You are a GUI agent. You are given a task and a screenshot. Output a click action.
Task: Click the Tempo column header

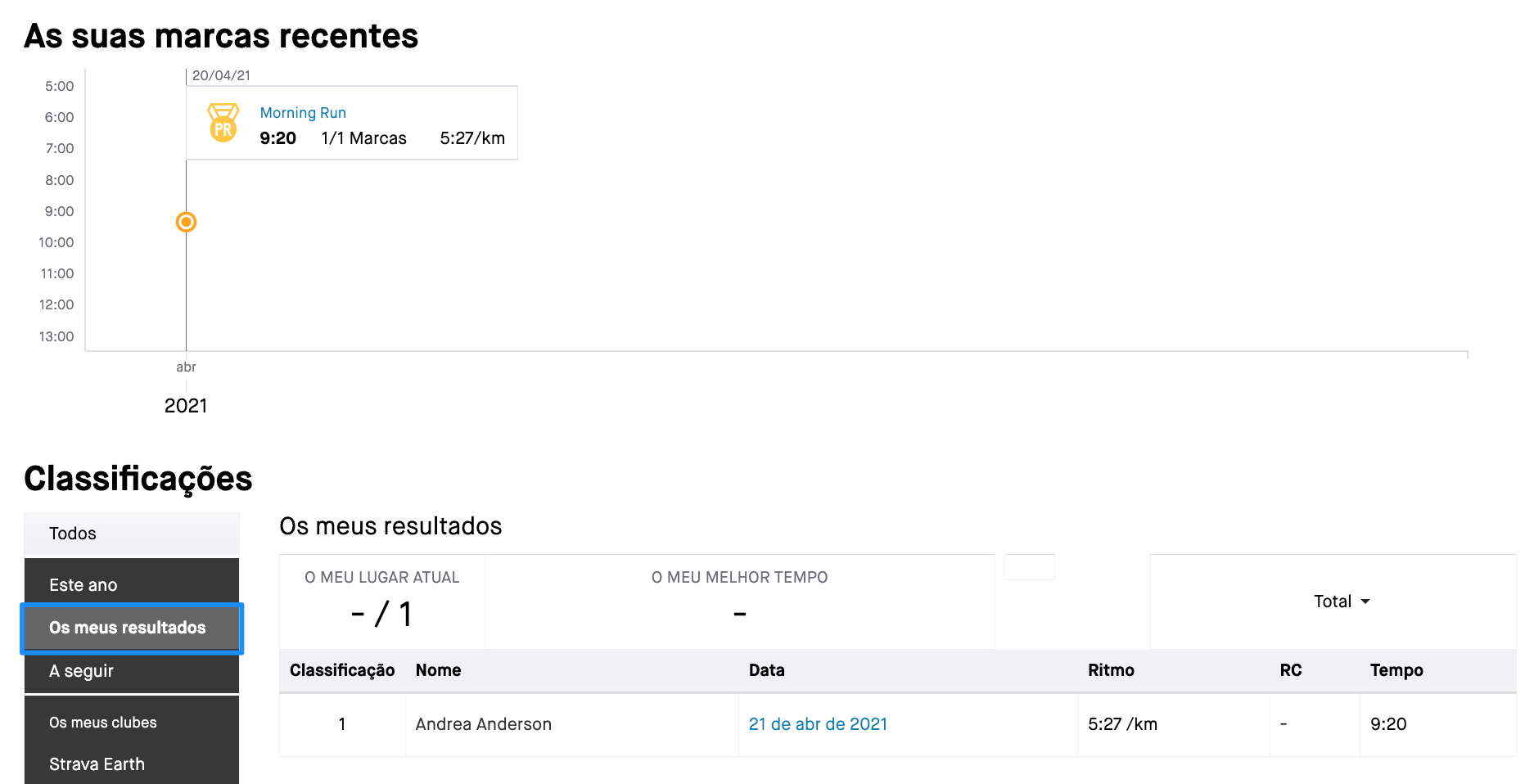[x=1396, y=670]
